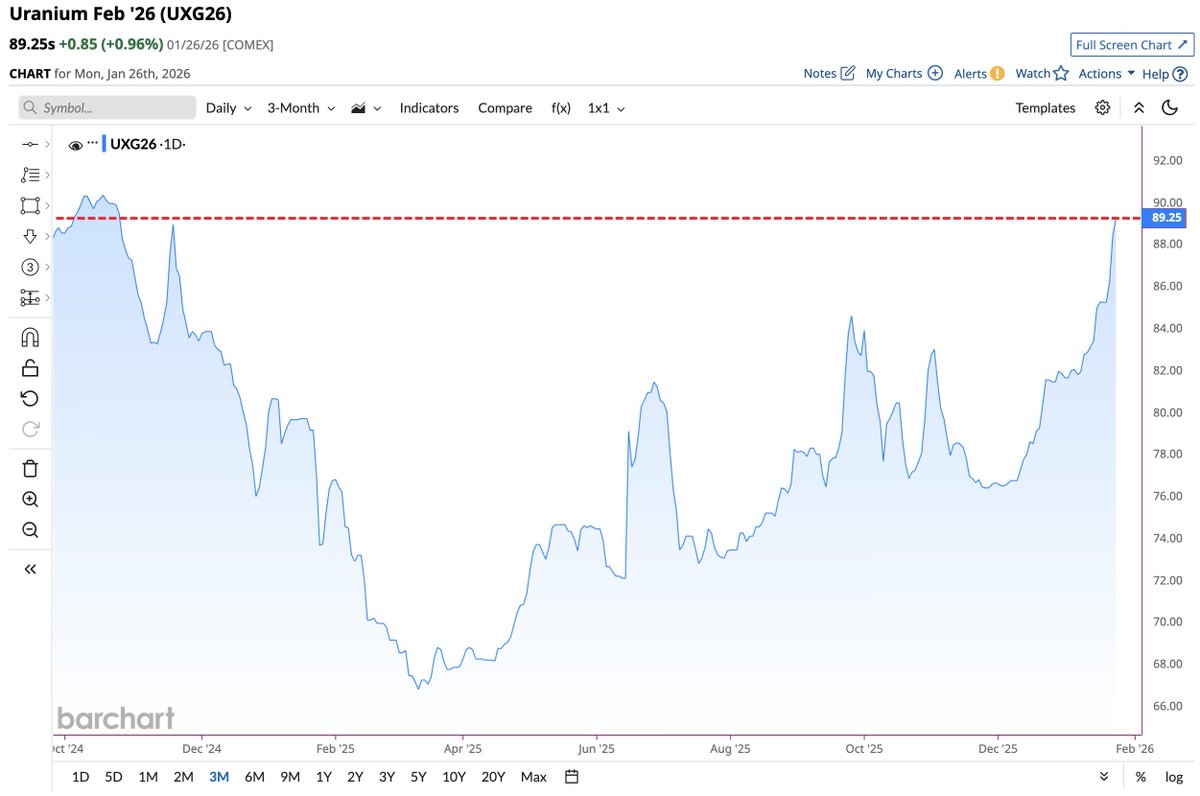Viewport: 1200px width, 796px height.
Task: Select the 6M range
Action: point(254,777)
